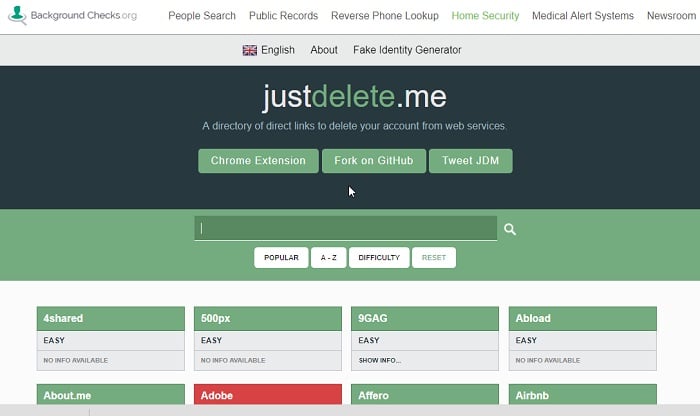Click the Chrome Extension button

click(x=258, y=161)
